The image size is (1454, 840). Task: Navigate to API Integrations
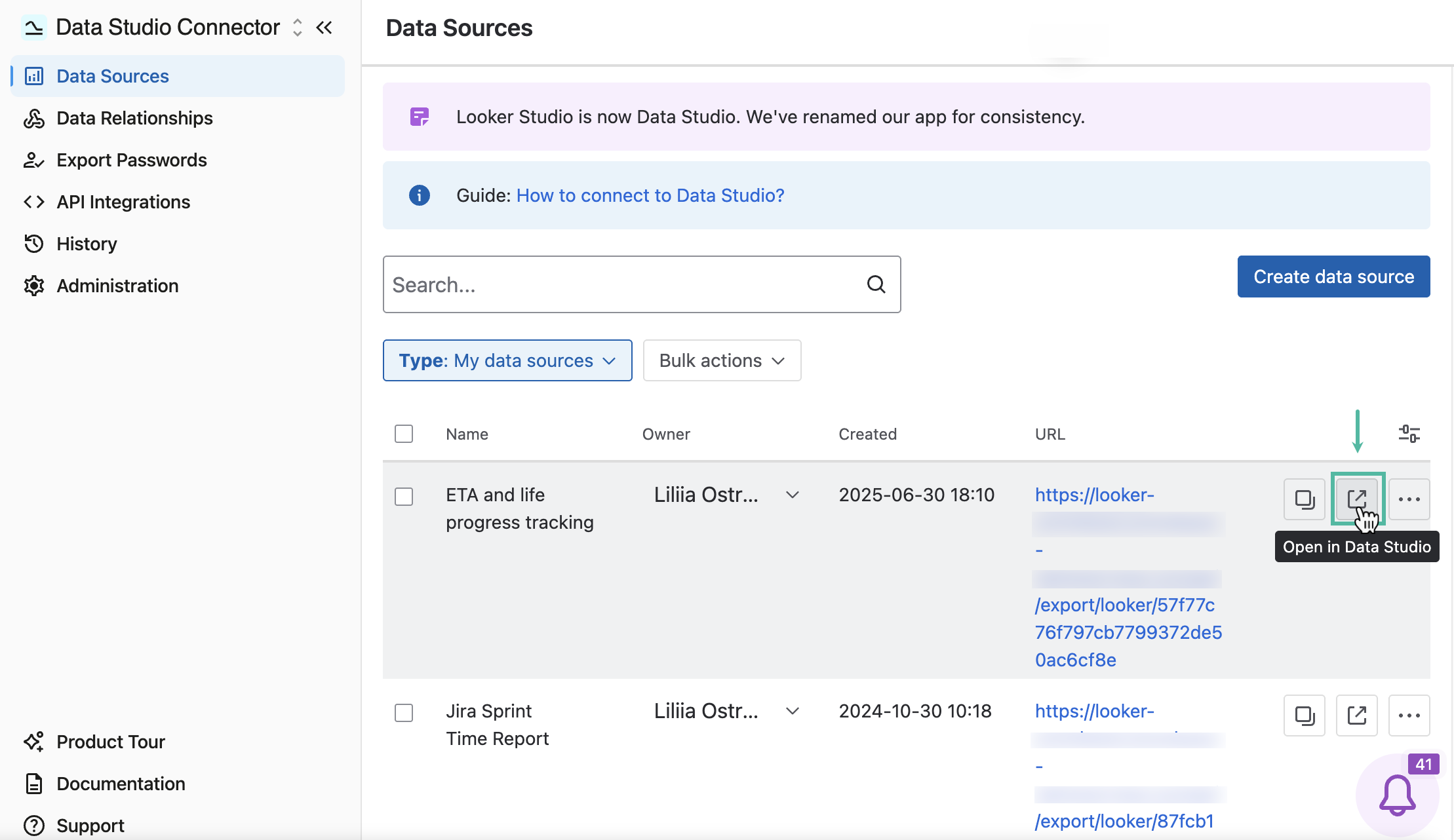(x=123, y=202)
